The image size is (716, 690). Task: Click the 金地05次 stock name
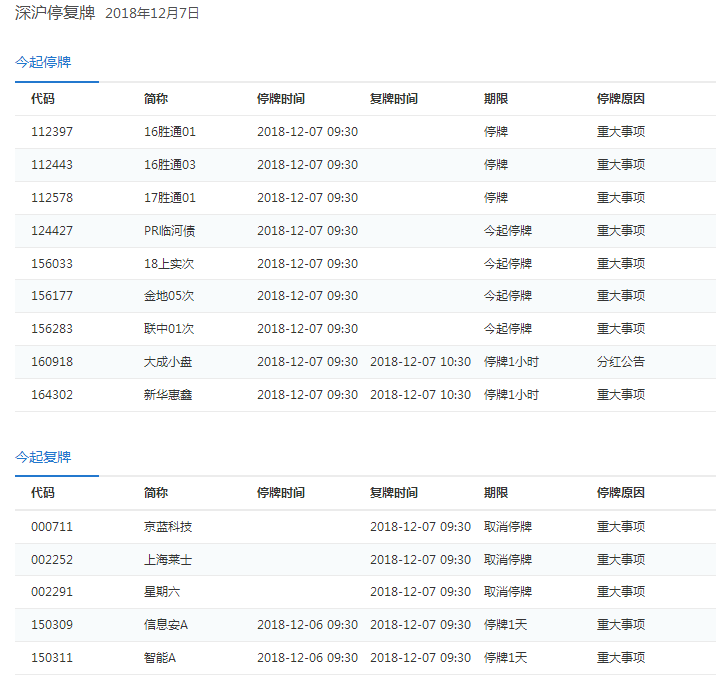170,296
